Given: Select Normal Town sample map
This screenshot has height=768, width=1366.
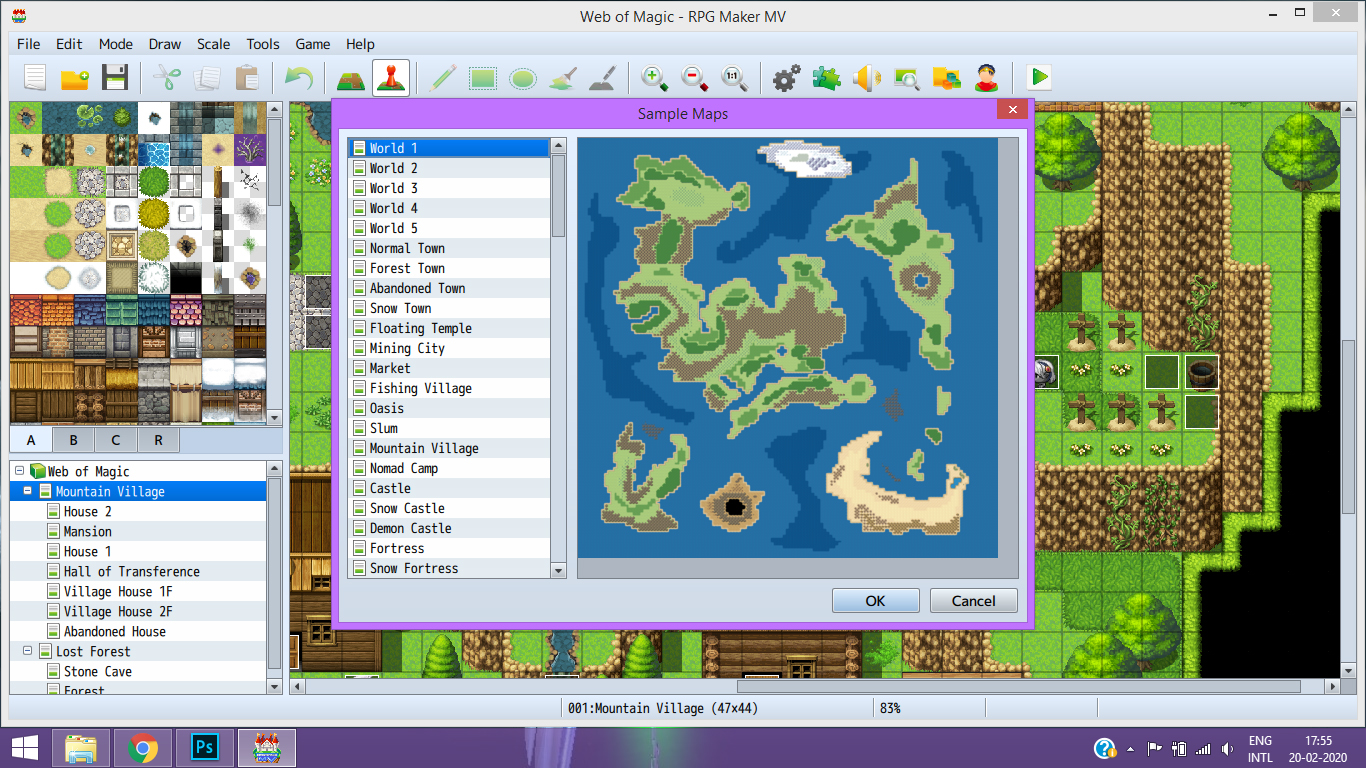Looking at the screenshot, I should click(450, 248).
